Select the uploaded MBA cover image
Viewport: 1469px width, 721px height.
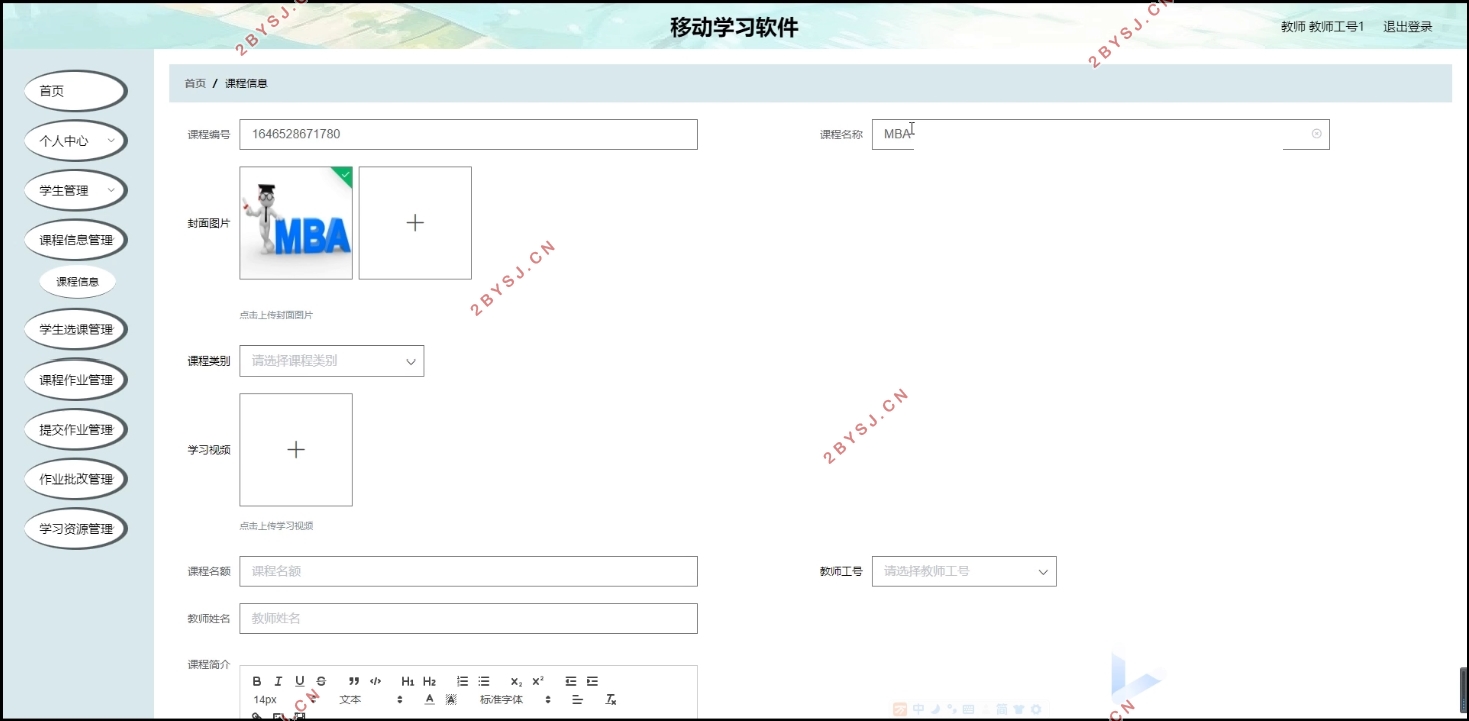[x=296, y=223]
